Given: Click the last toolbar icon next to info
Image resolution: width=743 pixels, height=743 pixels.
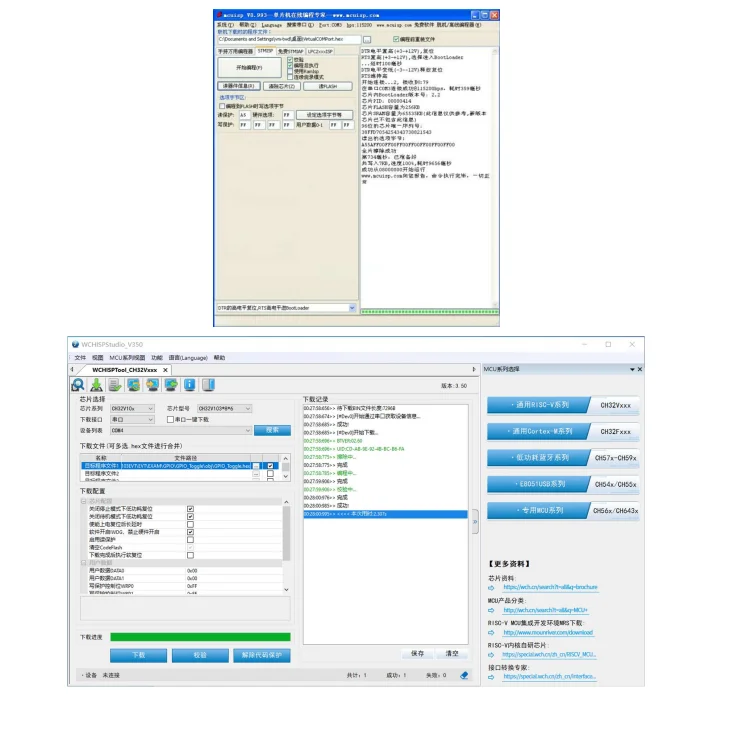Looking at the screenshot, I should (x=208, y=385).
